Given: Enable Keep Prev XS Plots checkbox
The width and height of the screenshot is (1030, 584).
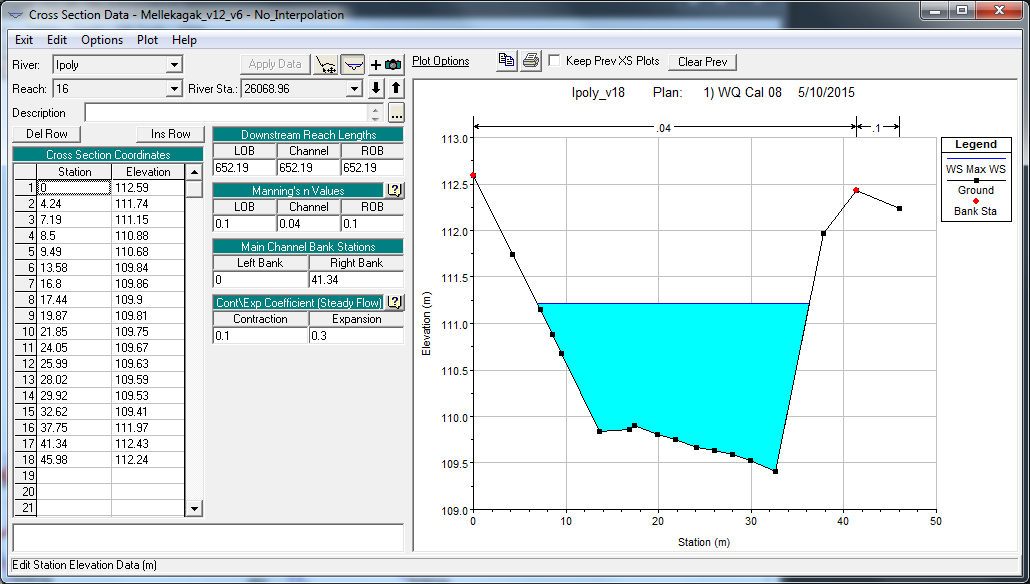Looking at the screenshot, I should click(554, 61).
